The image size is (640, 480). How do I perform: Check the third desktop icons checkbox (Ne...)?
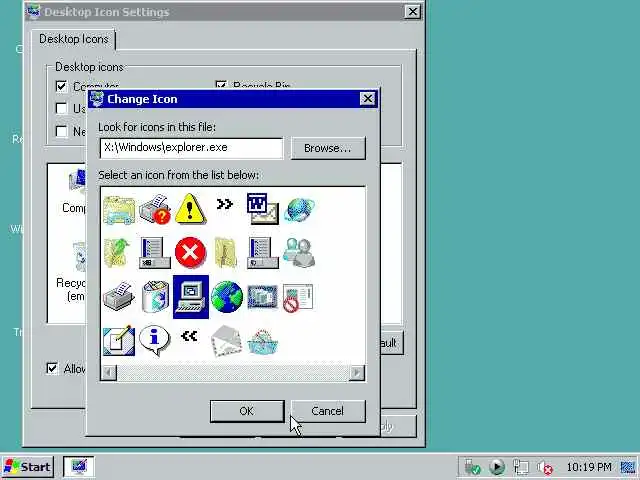61,131
